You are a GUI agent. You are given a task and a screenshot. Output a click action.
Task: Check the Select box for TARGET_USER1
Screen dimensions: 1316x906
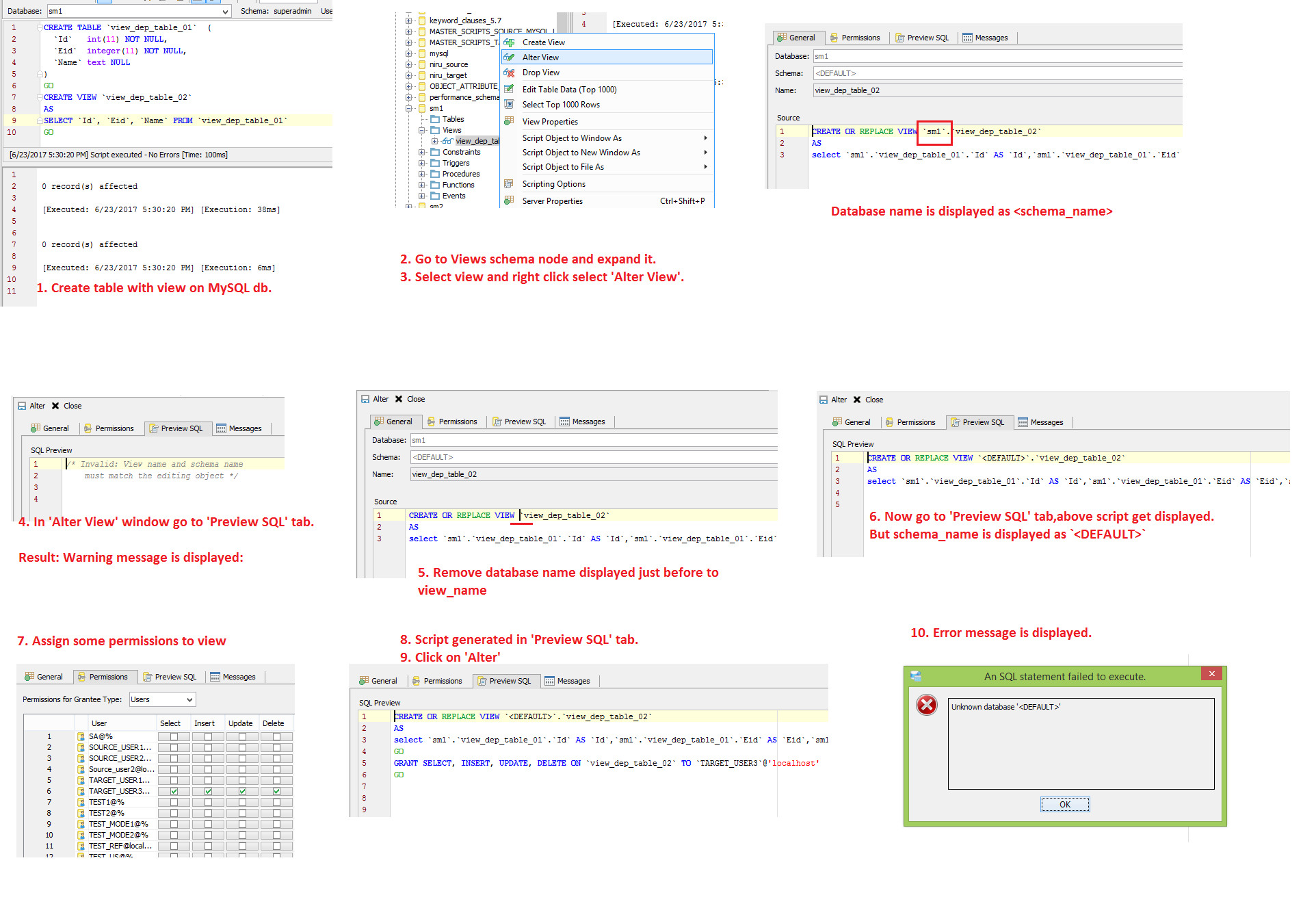point(174,780)
